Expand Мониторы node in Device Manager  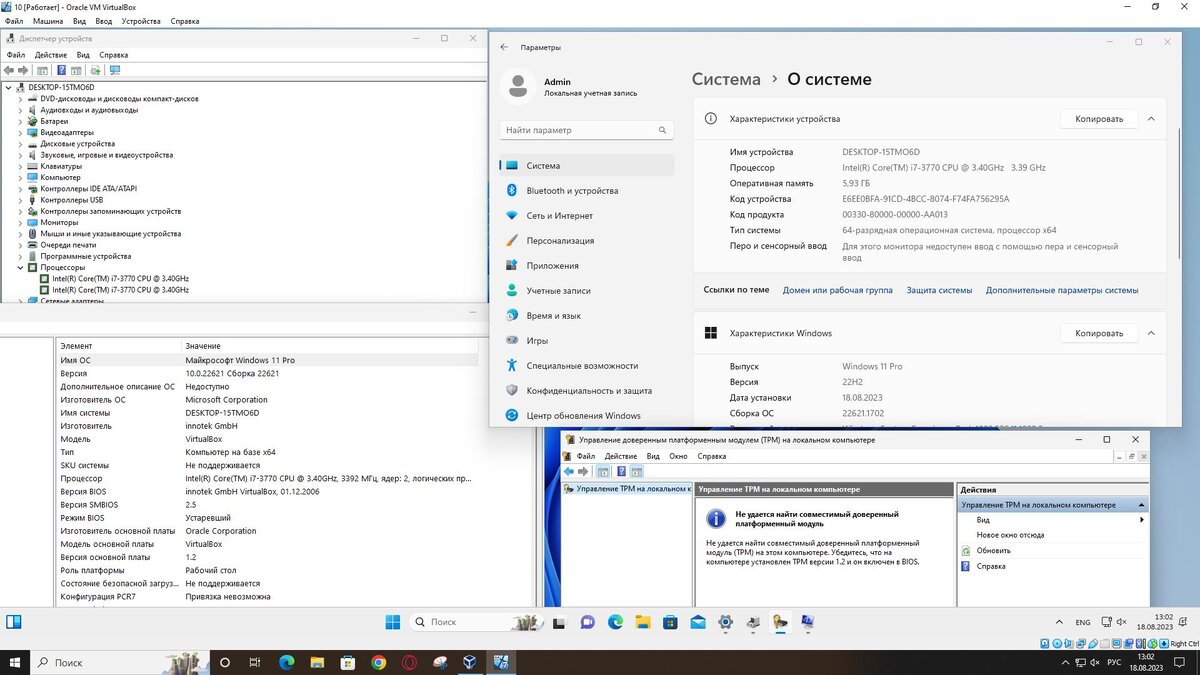point(20,222)
